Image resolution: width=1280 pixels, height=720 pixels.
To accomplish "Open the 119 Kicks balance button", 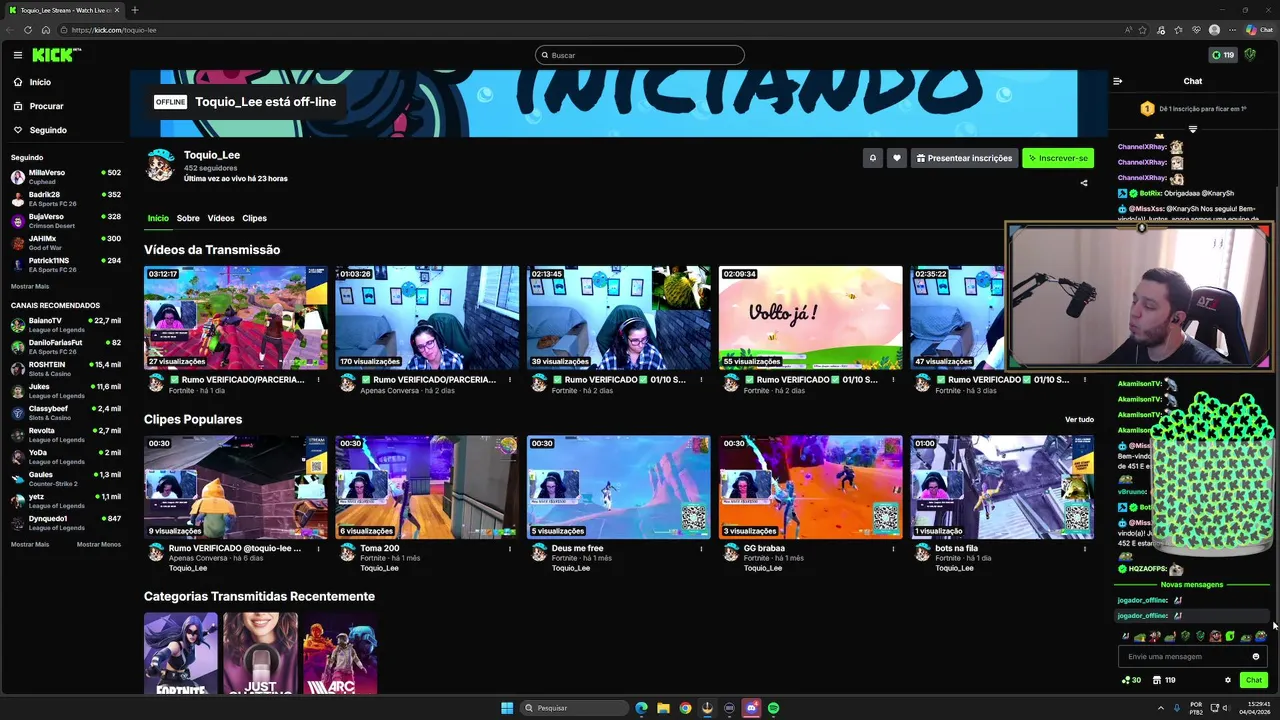I will (x=1222, y=55).
